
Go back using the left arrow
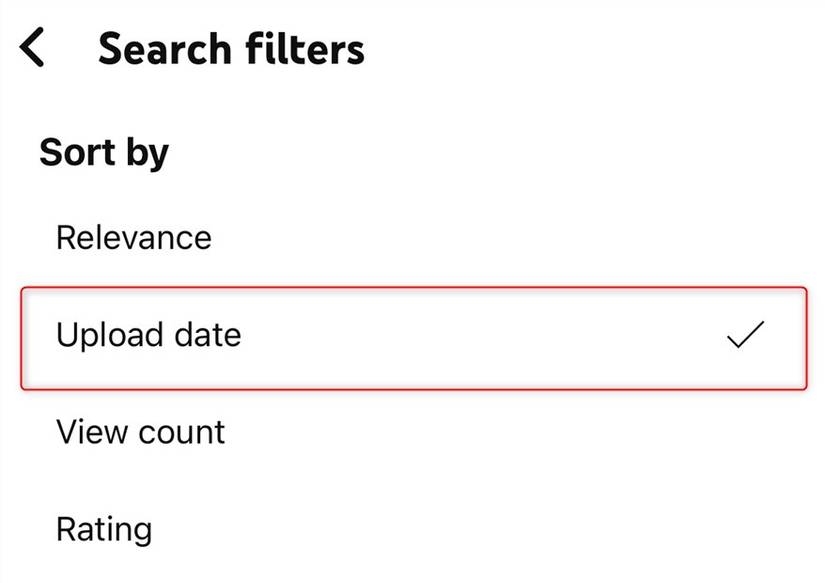coord(33,48)
